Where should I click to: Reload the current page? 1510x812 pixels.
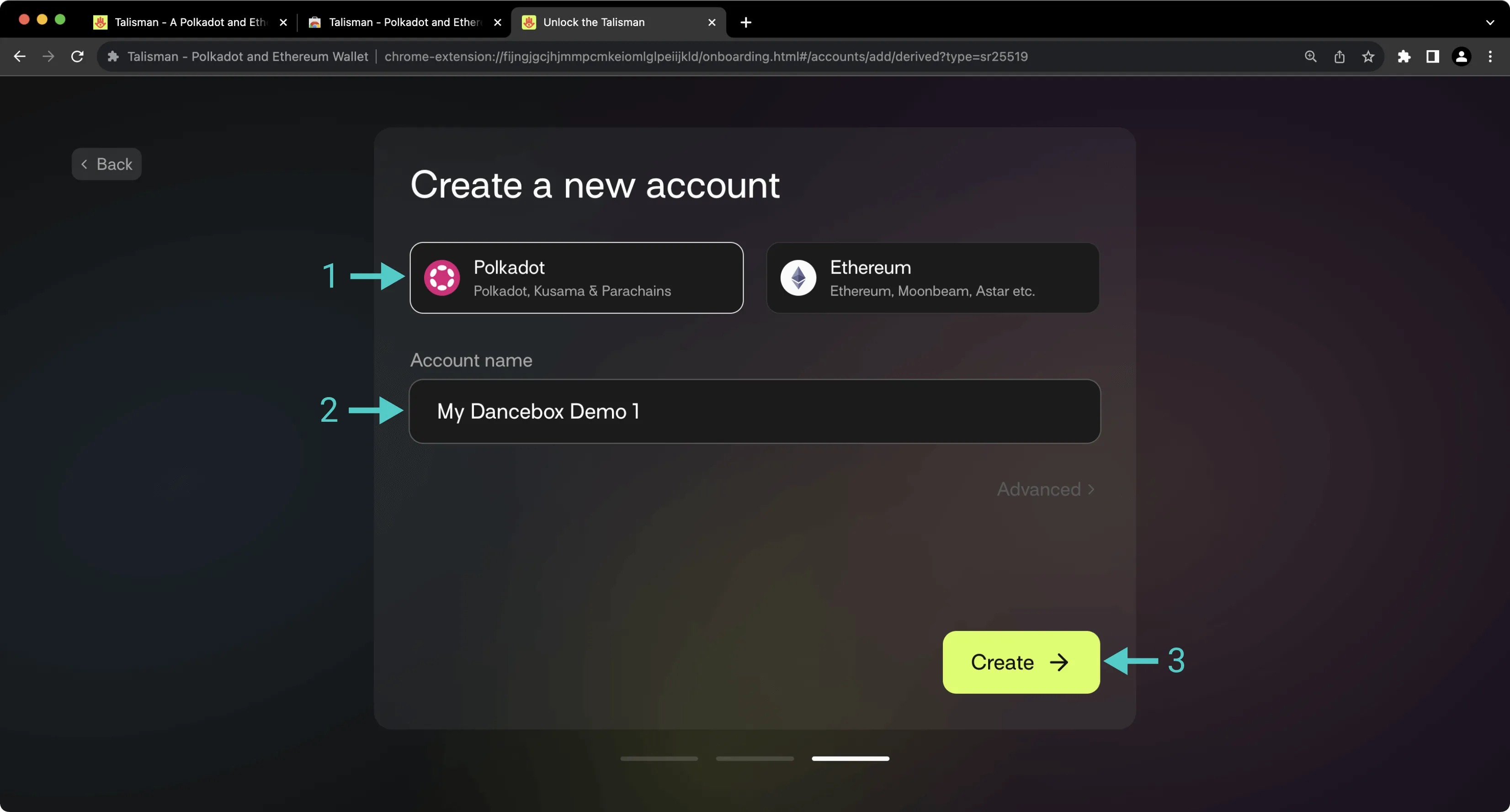(x=77, y=56)
